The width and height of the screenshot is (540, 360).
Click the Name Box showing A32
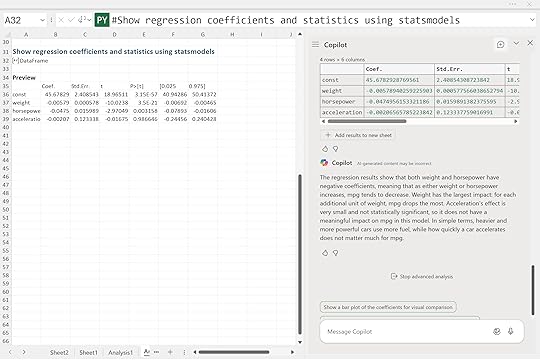20,20
